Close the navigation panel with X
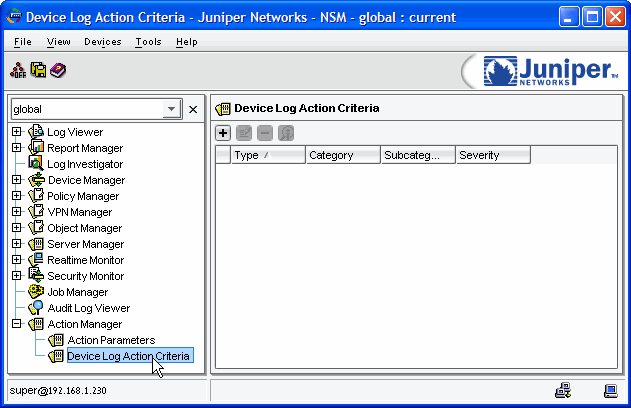The height and width of the screenshot is (408, 631). (193, 109)
